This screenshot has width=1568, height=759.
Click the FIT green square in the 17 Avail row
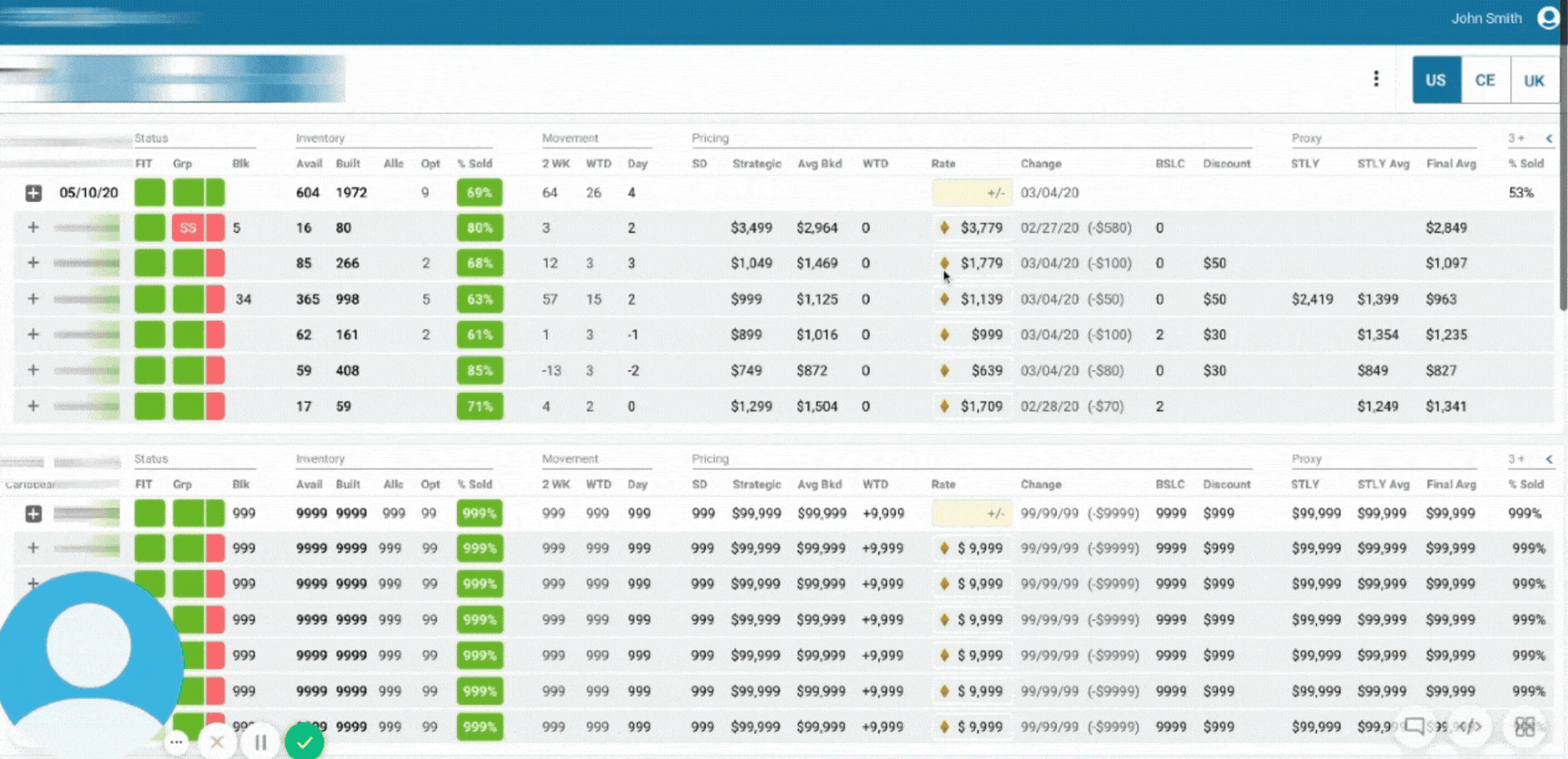150,406
